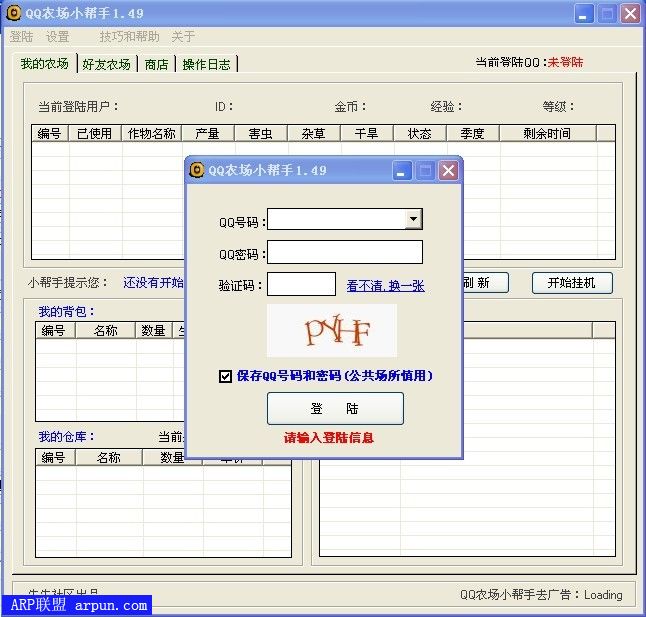Open the 关于 menu
The width and height of the screenshot is (646, 617).
[x=183, y=37]
